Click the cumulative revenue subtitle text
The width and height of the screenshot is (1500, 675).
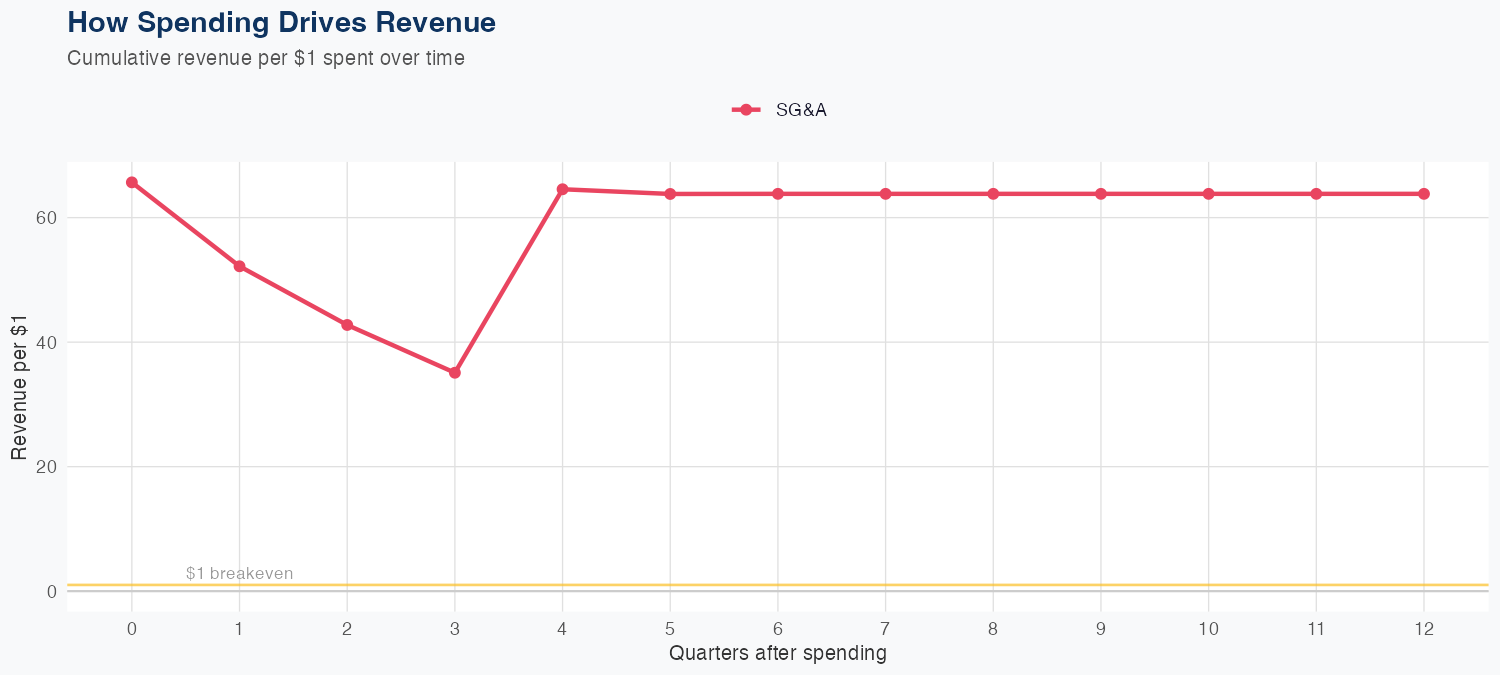click(x=266, y=58)
